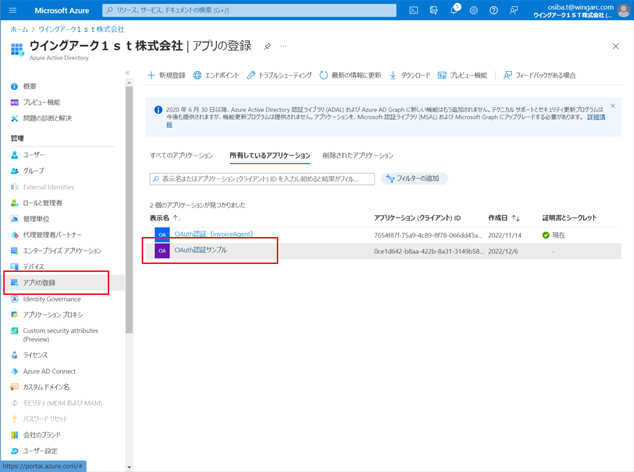Click the blue OA icon for invoiceAgent
Screen dimensions: 634x472
click(162, 234)
